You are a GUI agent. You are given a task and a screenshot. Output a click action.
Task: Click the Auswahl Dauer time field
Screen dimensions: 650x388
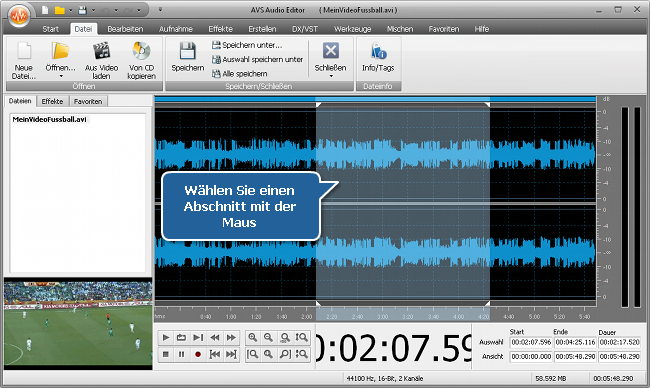[619, 342]
